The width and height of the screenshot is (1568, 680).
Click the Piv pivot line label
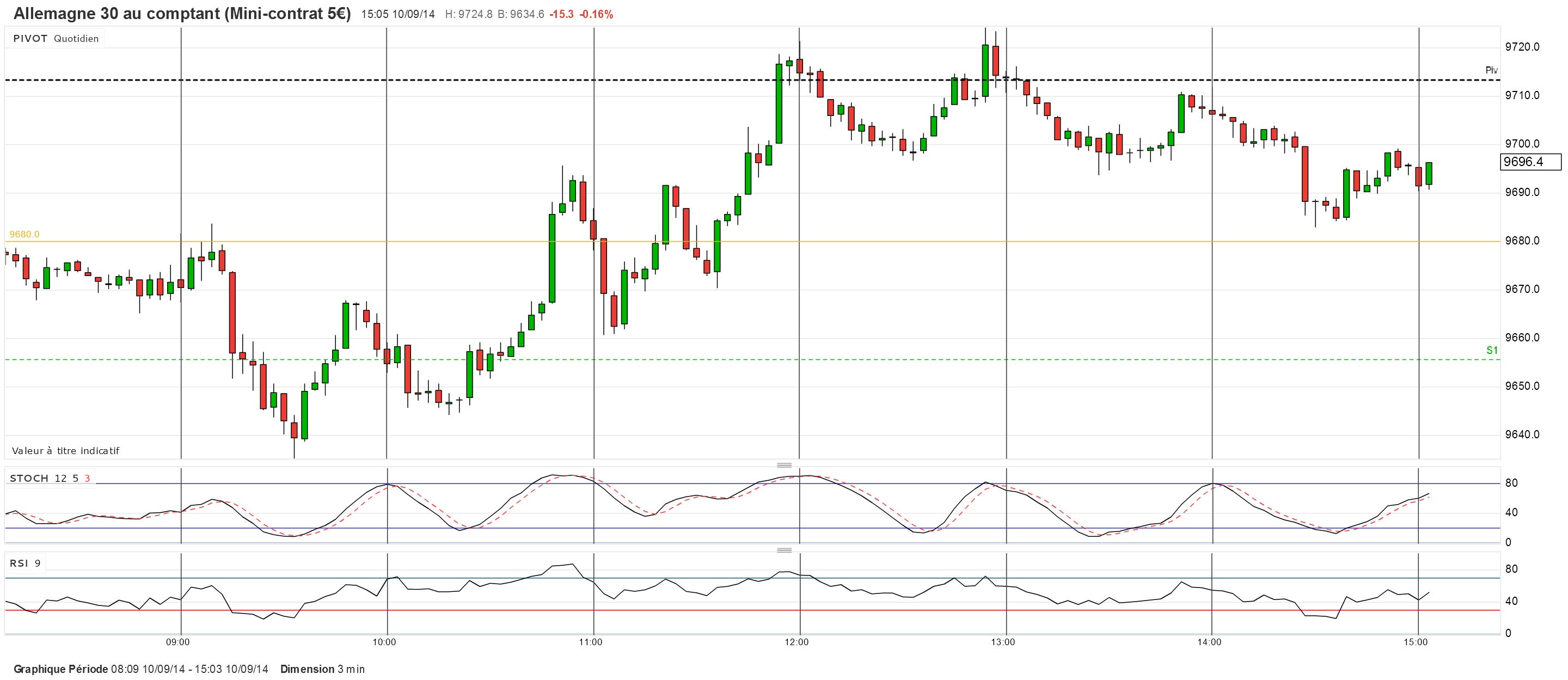coord(1491,71)
